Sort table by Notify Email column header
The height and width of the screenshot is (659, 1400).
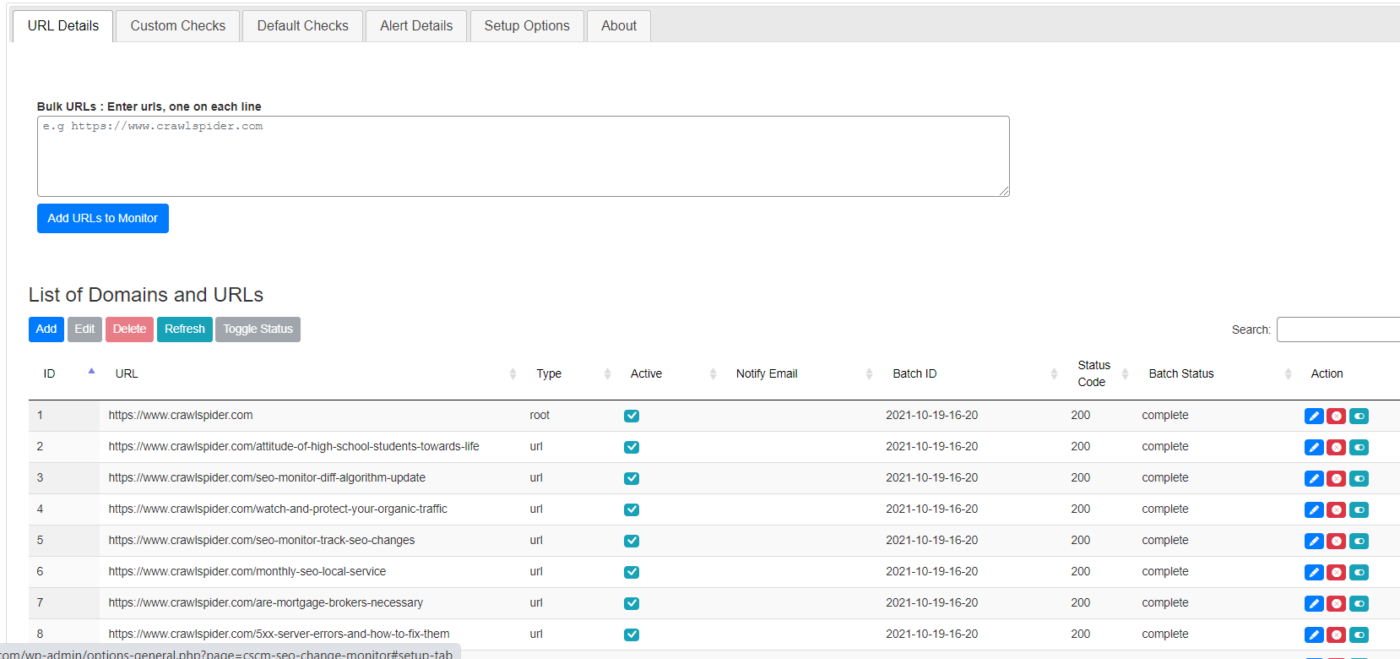click(x=799, y=374)
